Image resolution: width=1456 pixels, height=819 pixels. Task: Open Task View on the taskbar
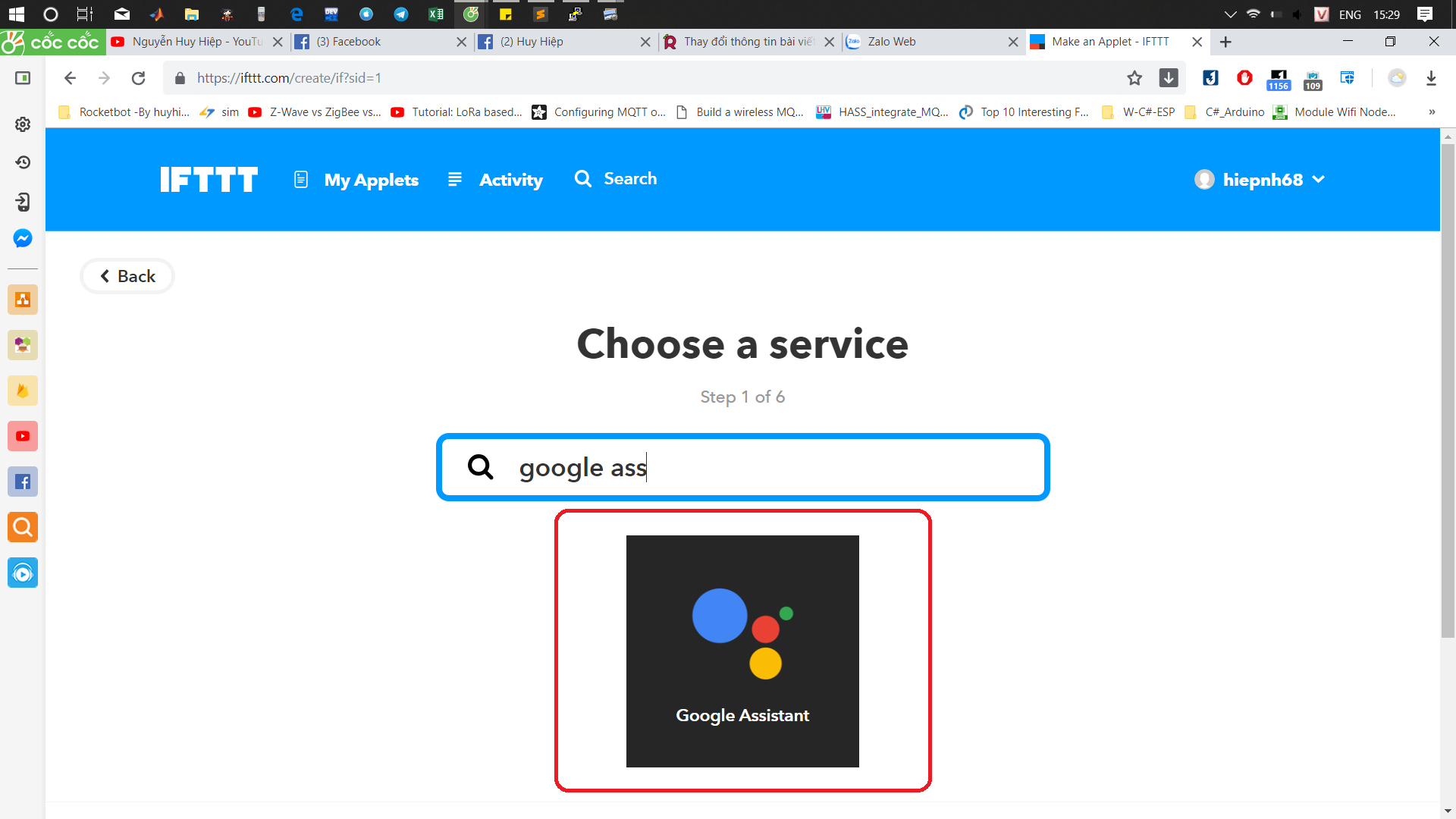point(85,14)
